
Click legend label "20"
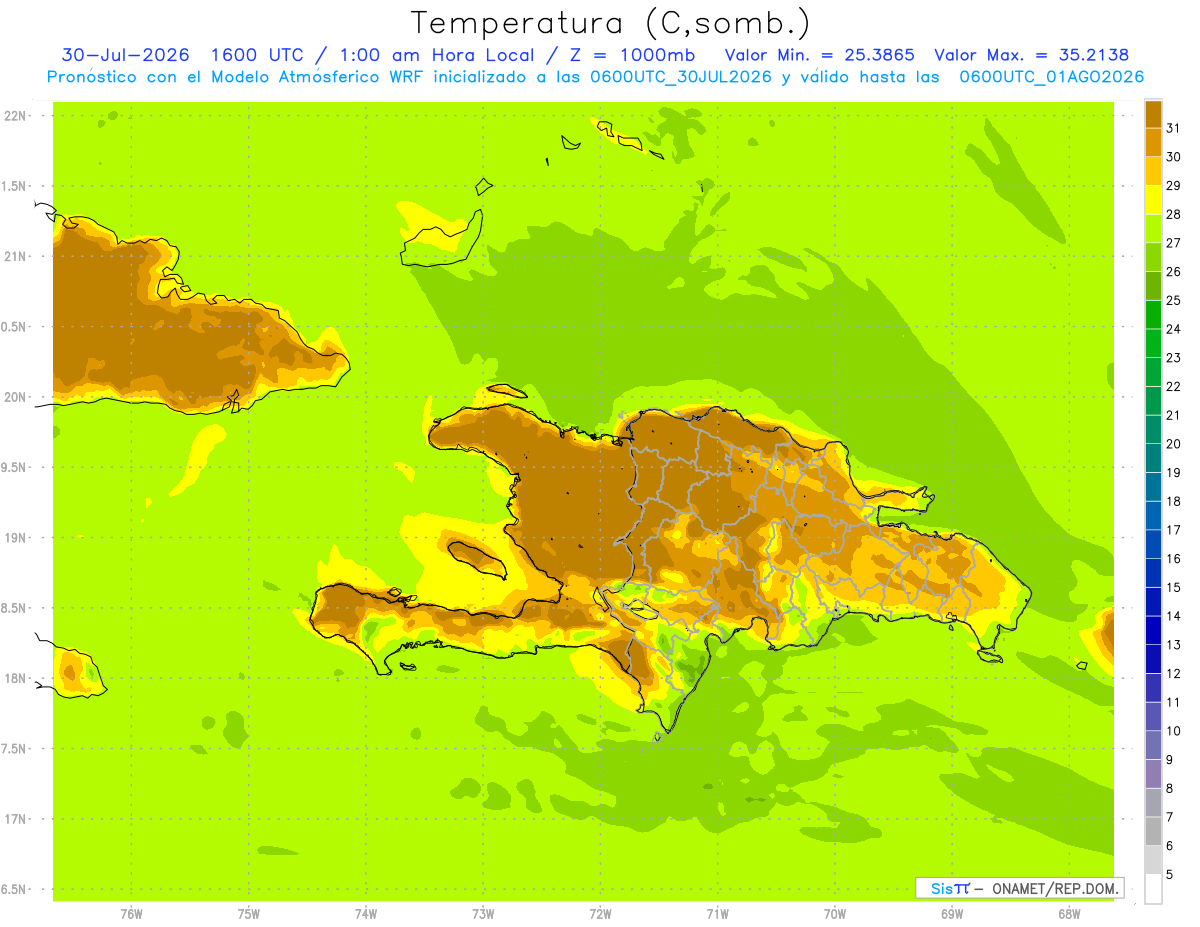coord(1173,444)
